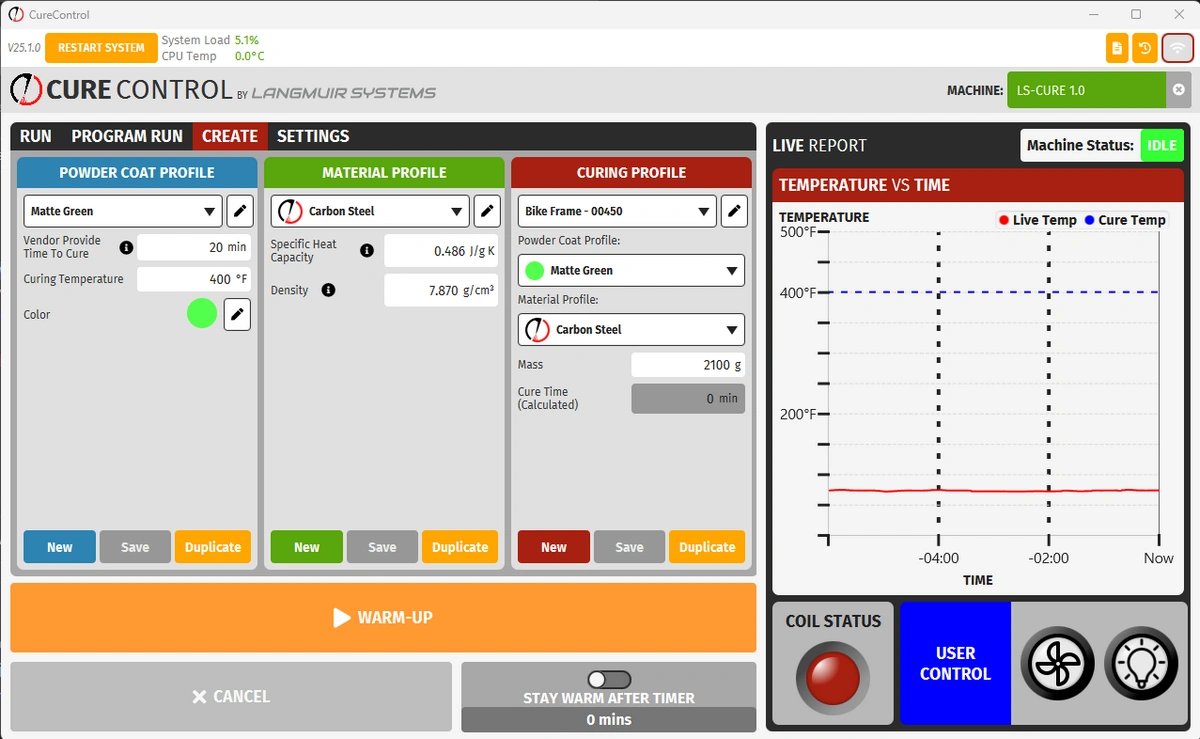Click the Wi-Fi connection icon

(x=1177, y=47)
